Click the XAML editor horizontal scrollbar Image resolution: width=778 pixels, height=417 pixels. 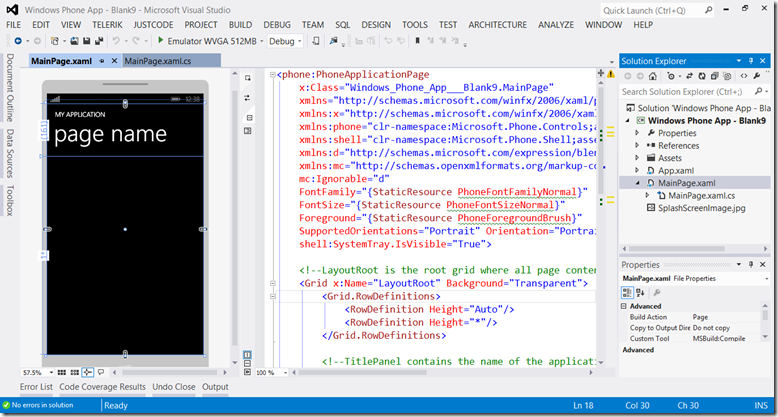[442, 372]
